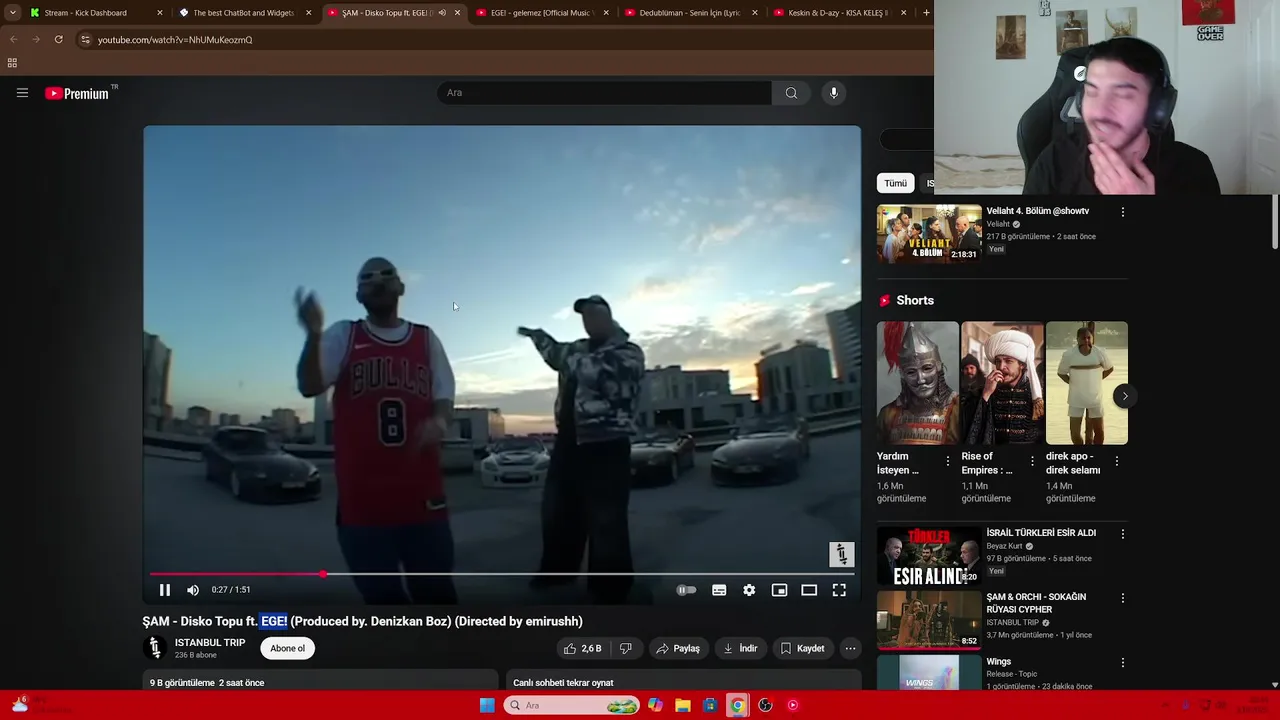Open options for İSRAİL TÜRKLERİ ESİR ALDI
1280x720 pixels.
pos(1122,534)
